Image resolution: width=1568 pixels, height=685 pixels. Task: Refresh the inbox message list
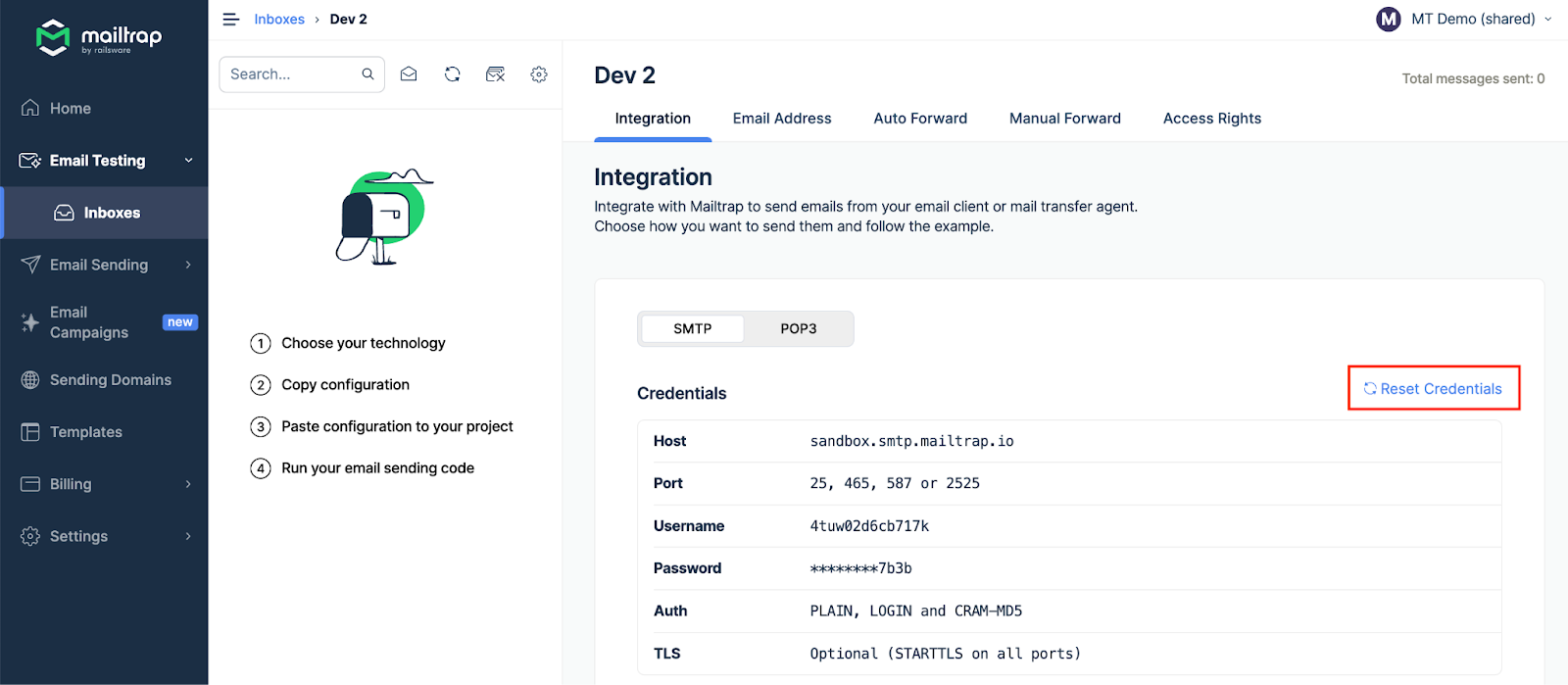[452, 74]
